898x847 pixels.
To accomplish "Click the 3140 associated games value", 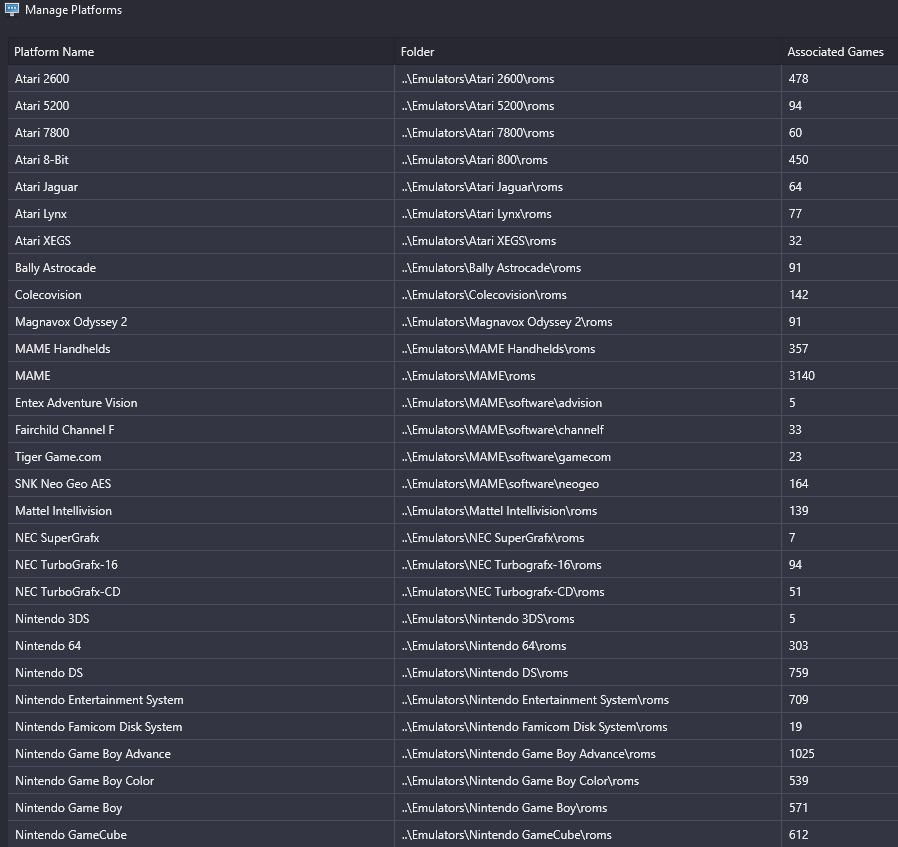I will coord(802,376).
